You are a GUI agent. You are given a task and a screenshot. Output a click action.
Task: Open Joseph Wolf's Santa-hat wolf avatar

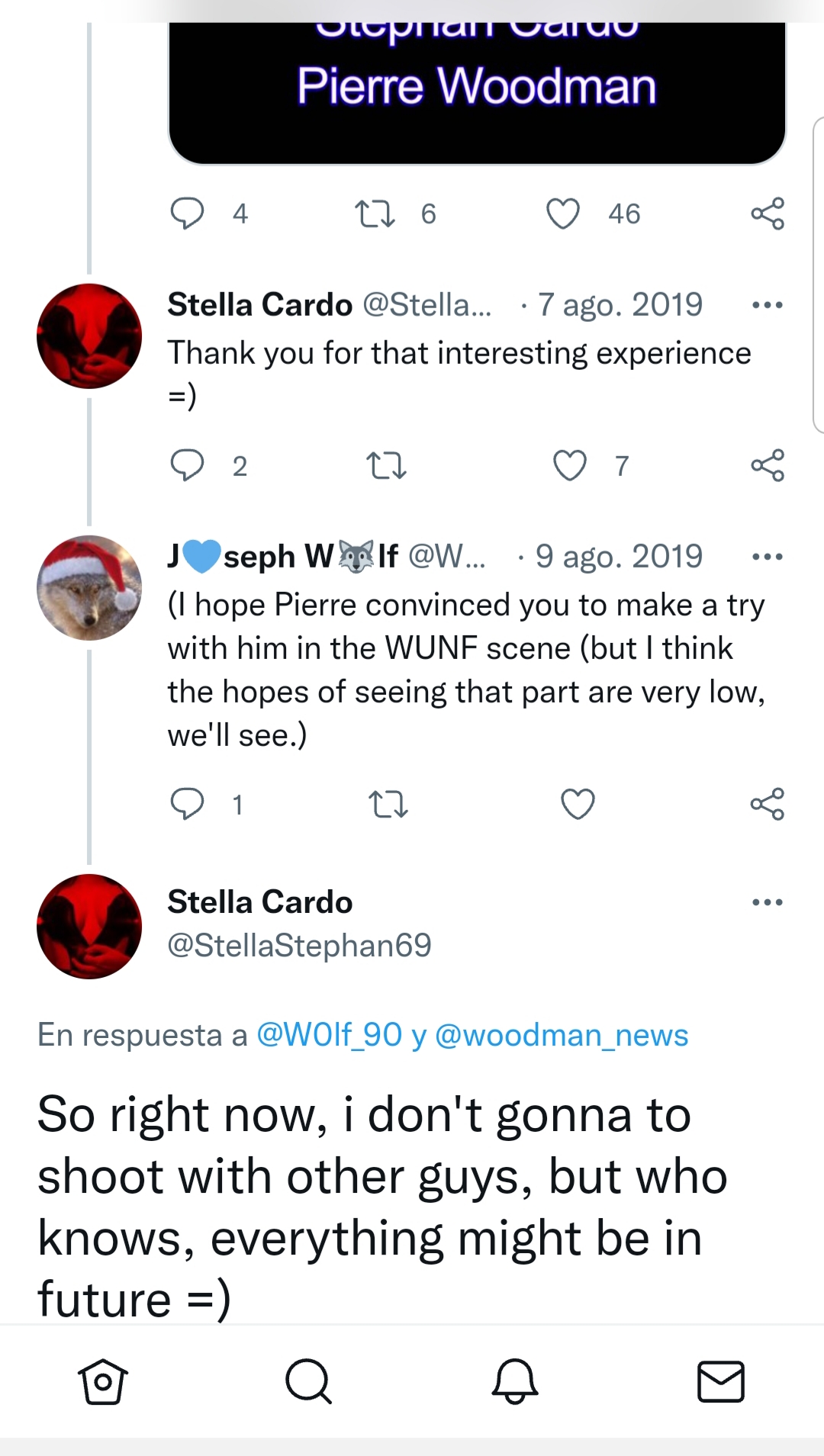(89, 588)
